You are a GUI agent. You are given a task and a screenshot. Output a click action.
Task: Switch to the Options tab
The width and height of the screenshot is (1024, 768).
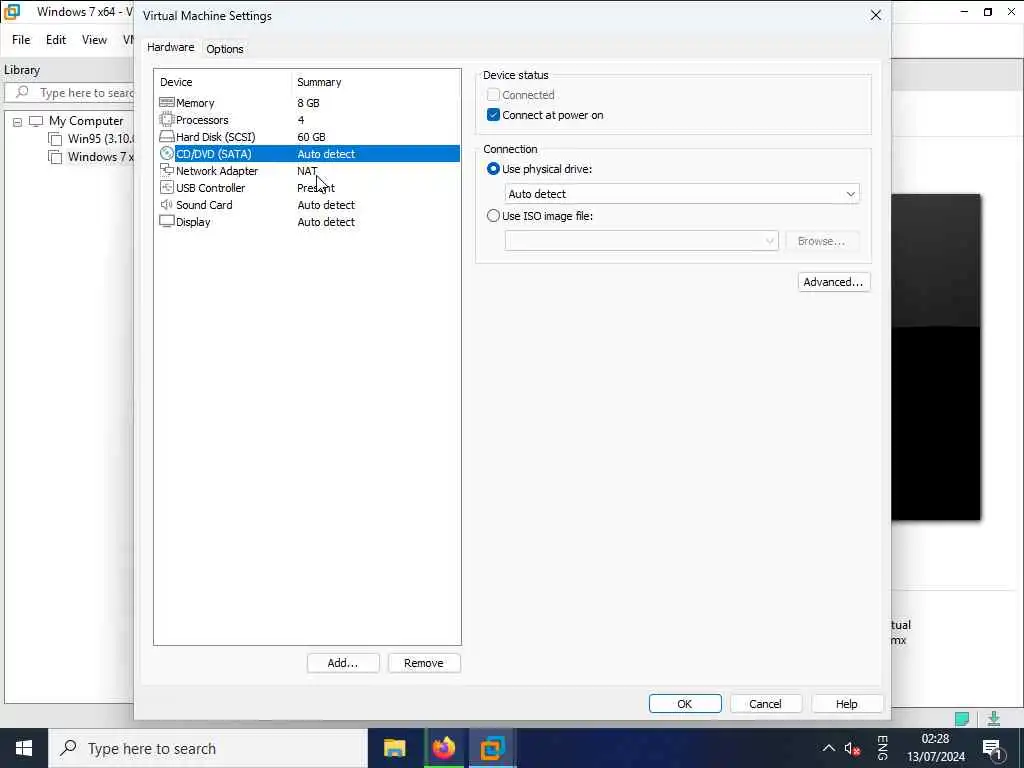pyautogui.click(x=225, y=49)
